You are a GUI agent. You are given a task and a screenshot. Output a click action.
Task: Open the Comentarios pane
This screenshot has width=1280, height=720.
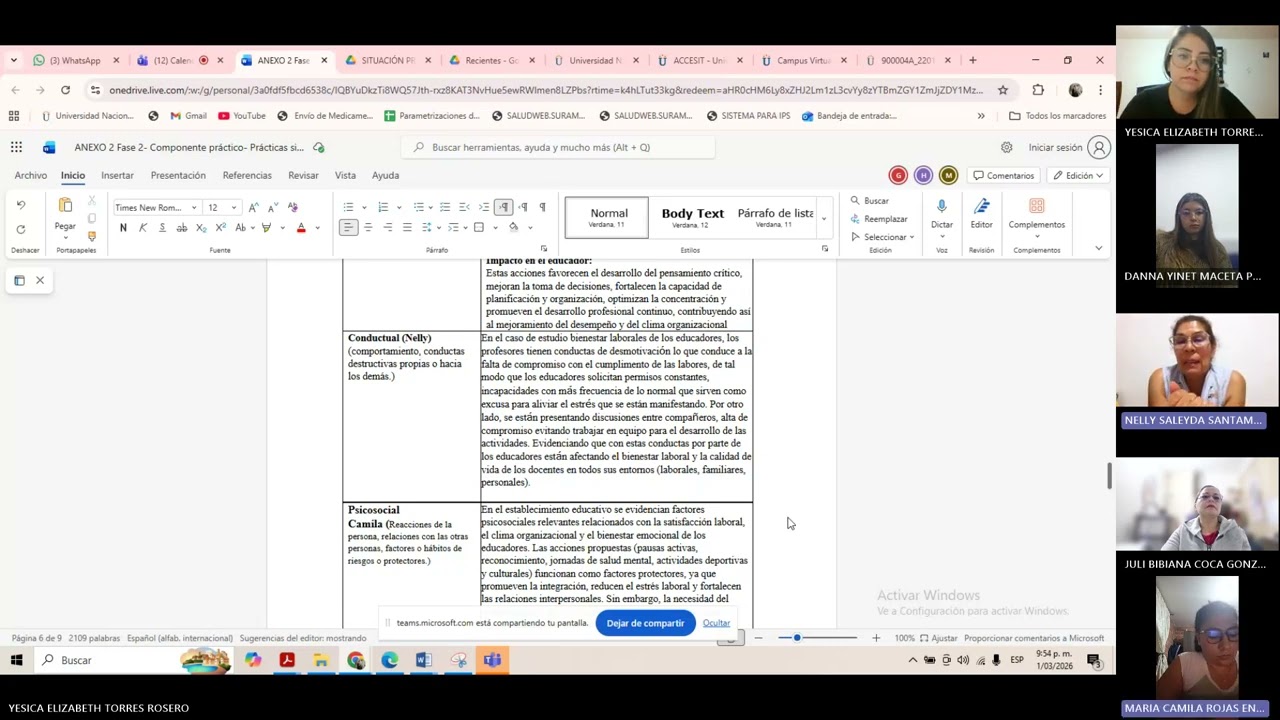1004,175
